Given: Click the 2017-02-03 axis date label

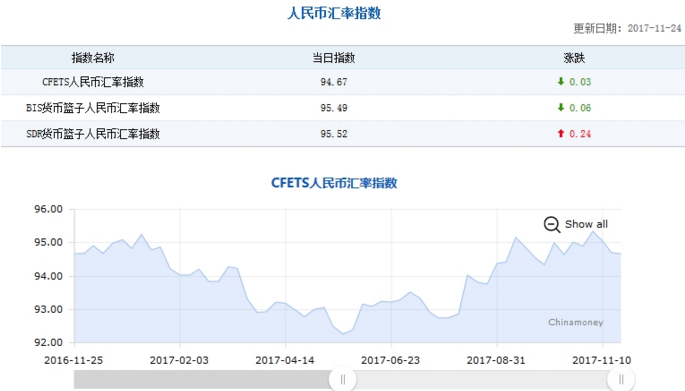Looking at the screenshot, I should [x=179, y=360].
